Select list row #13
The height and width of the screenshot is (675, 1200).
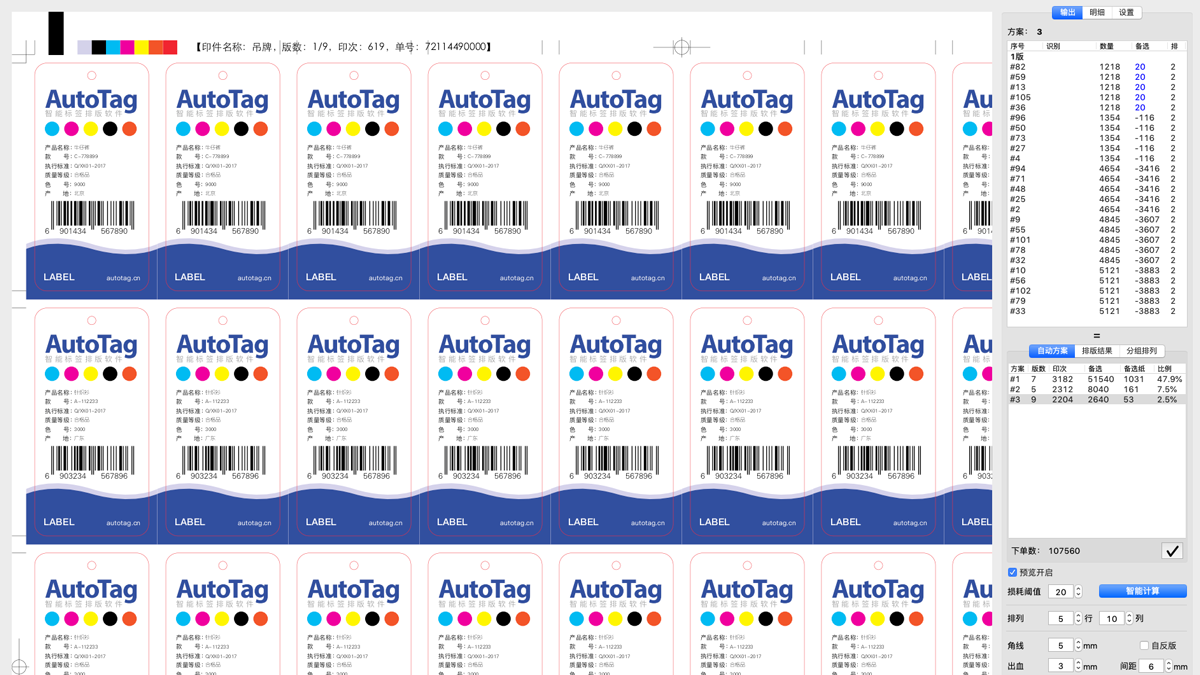pos(1097,87)
